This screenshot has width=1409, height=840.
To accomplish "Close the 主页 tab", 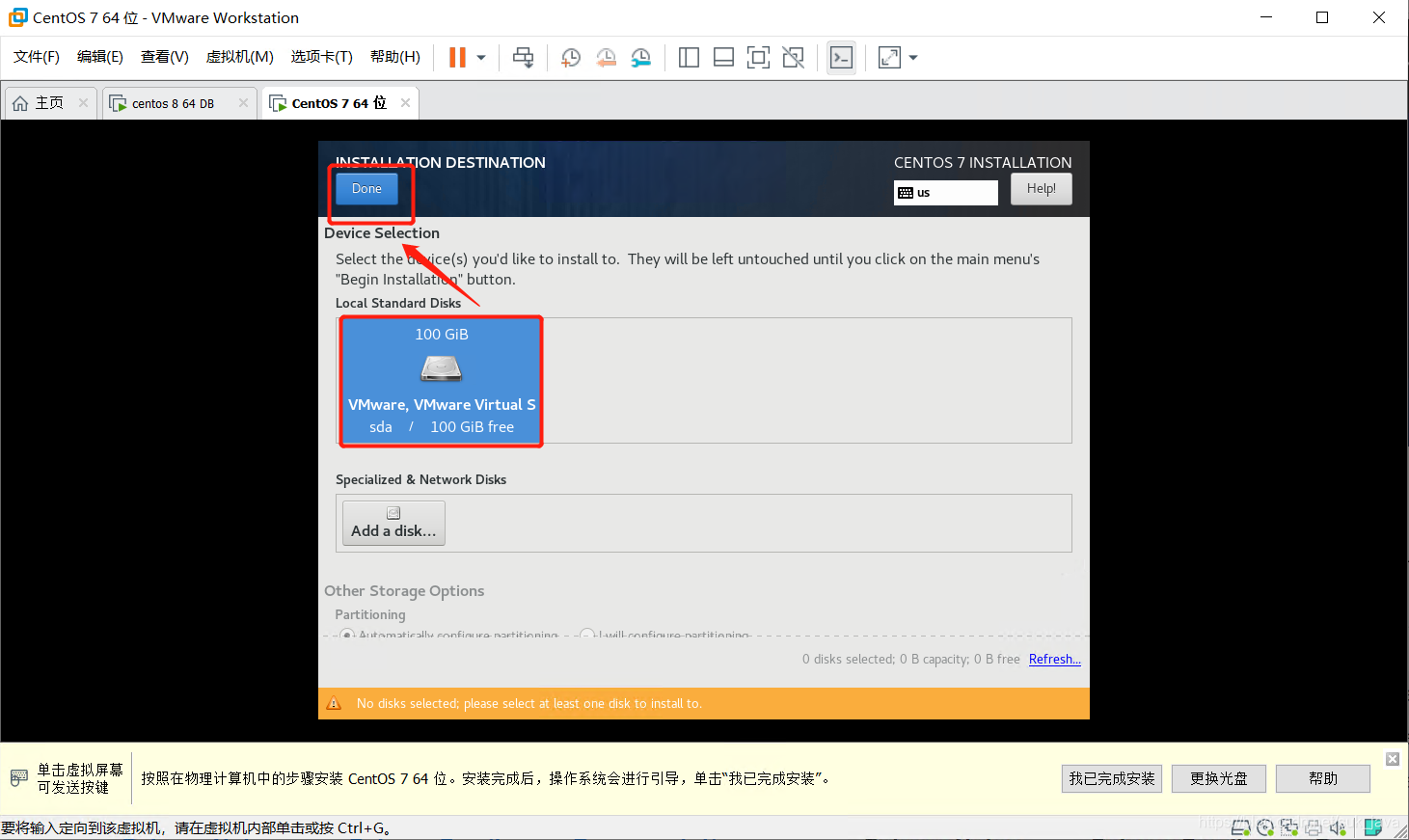I will 84,103.
